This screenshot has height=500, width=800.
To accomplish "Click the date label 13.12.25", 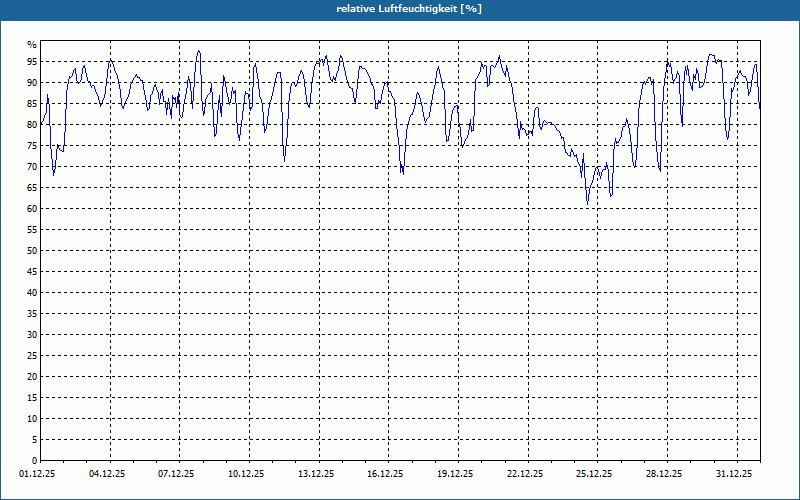I will (x=316, y=474).
